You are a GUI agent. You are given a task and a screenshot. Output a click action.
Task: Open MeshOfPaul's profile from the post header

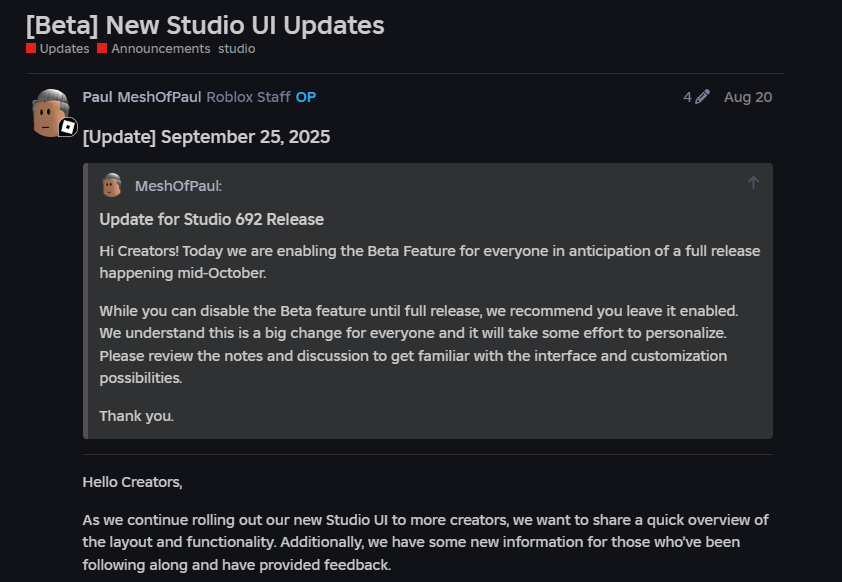(159, 97)
